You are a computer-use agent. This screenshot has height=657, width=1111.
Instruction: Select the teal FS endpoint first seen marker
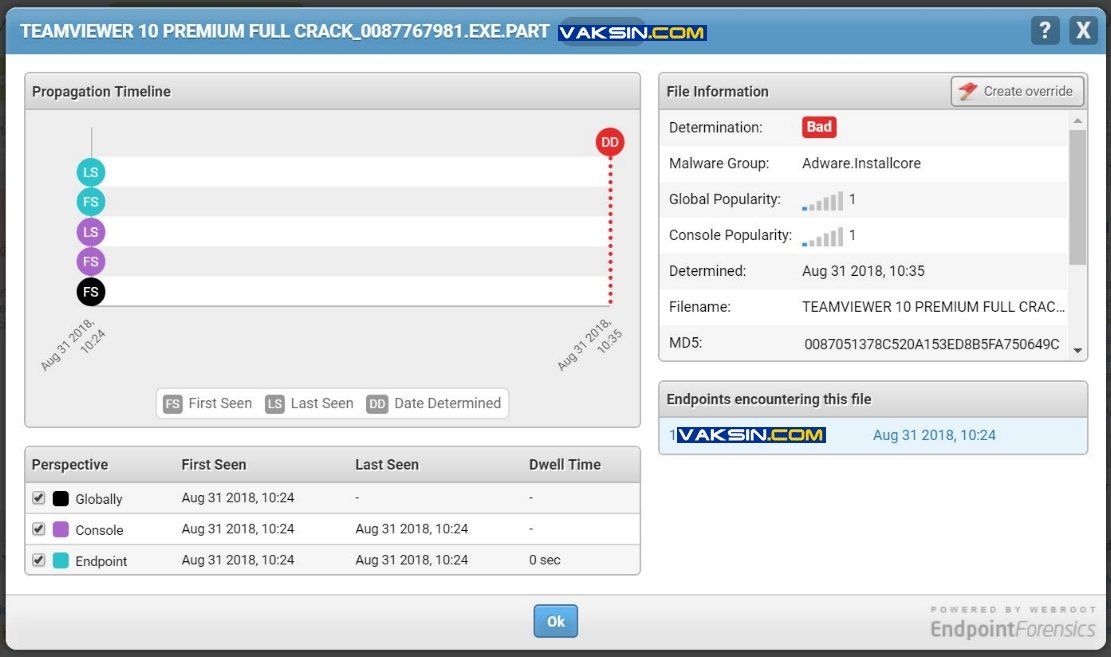(x=91, y=202)
